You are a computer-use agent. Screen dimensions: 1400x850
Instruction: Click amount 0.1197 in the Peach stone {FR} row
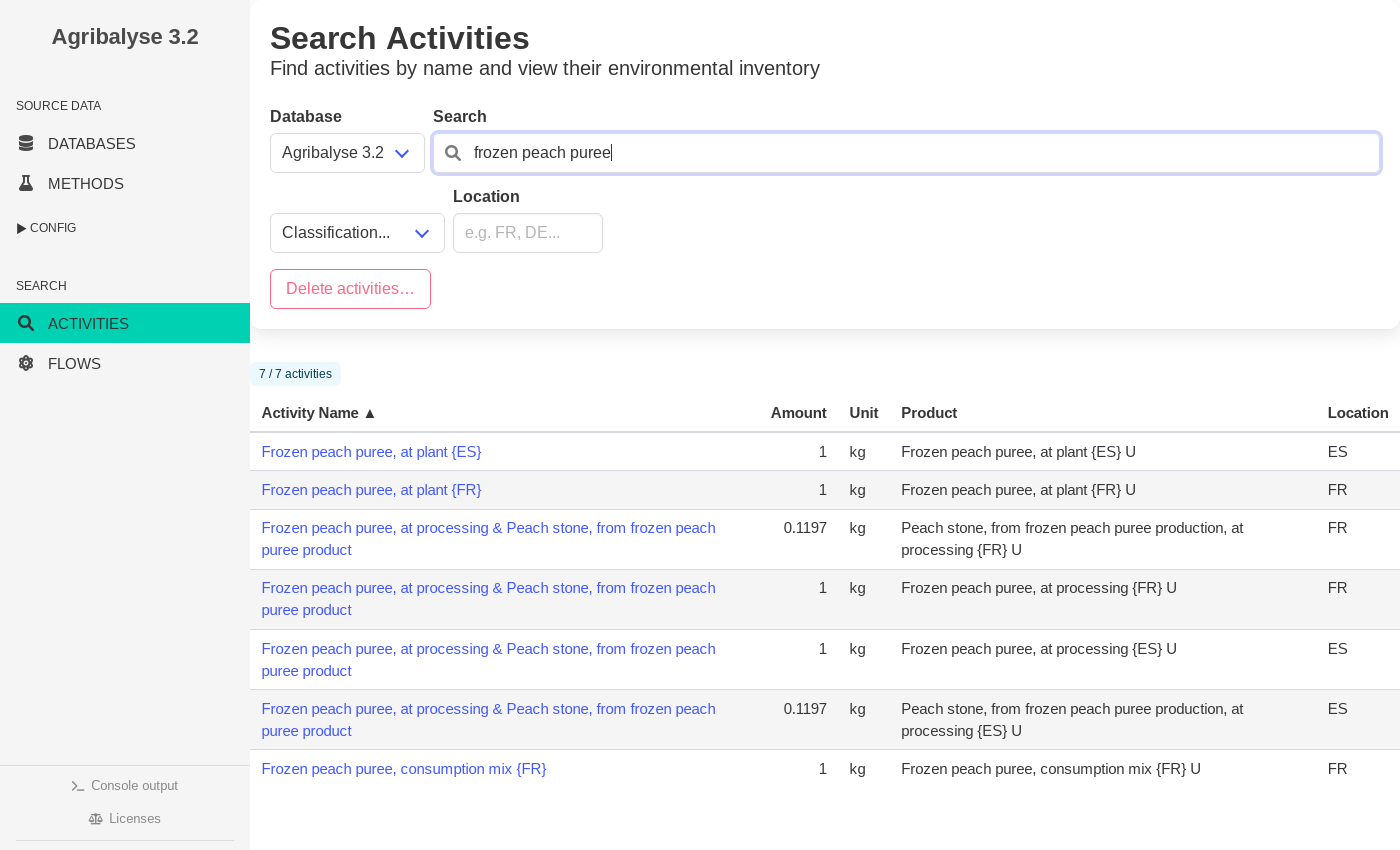(805, 528)
